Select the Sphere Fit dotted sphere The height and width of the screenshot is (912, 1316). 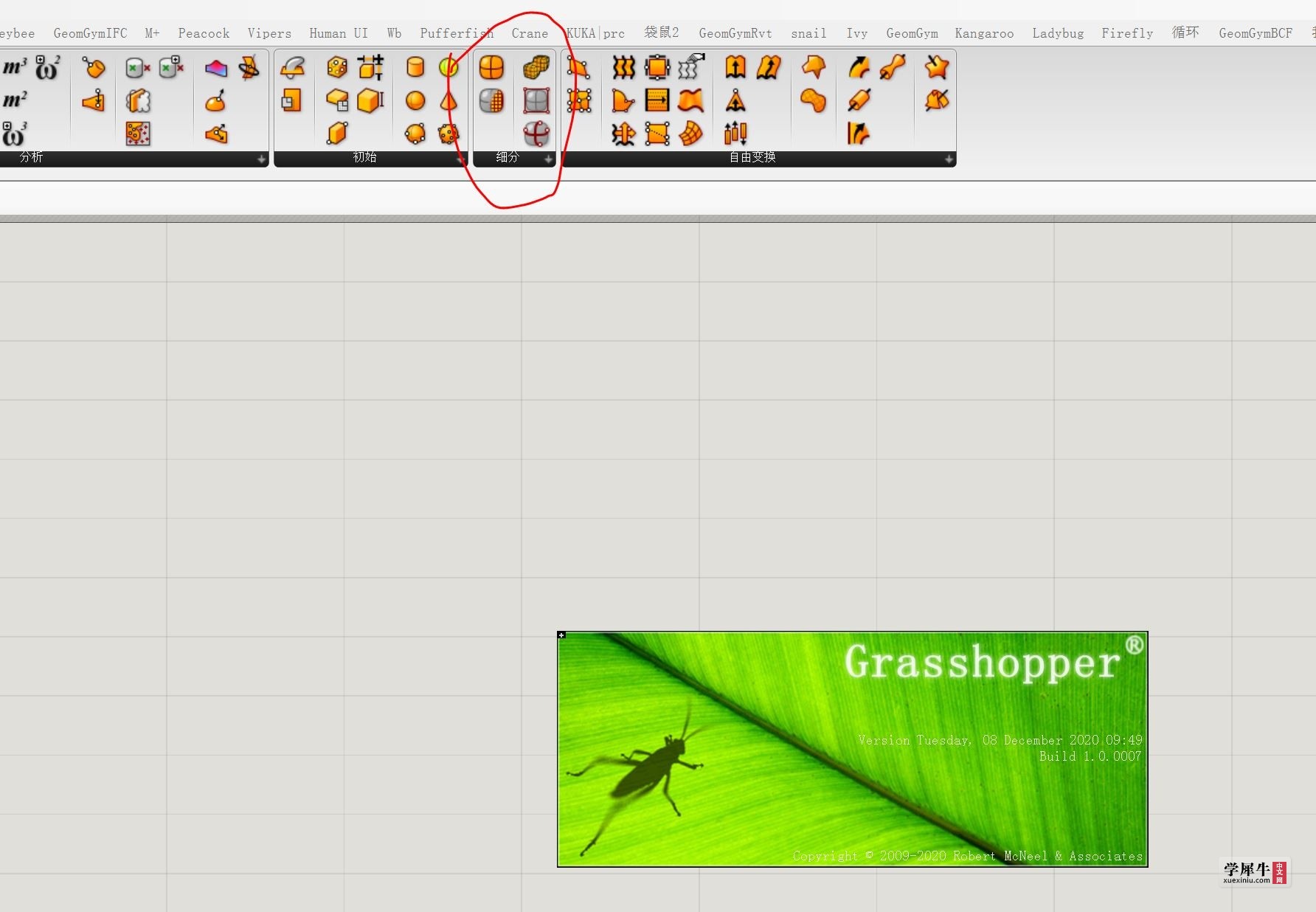pyautogui.click(x=449, y=134)
